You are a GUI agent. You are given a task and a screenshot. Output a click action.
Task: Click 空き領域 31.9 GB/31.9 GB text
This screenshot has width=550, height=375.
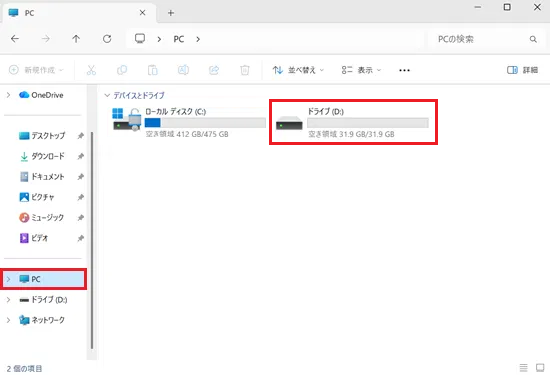pos(351,134)
